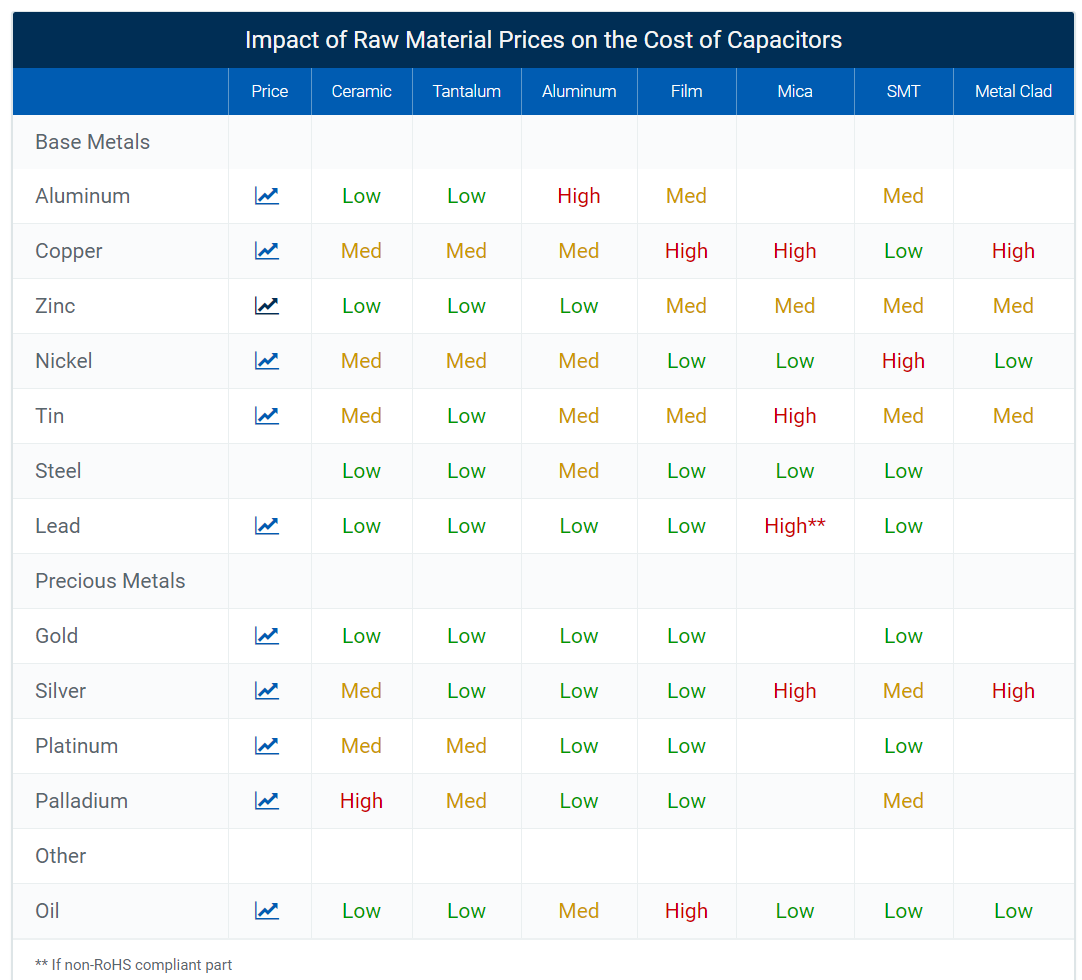Select the Tantalum column header
The image size is (1082, 980).
(x=466, y=91)
